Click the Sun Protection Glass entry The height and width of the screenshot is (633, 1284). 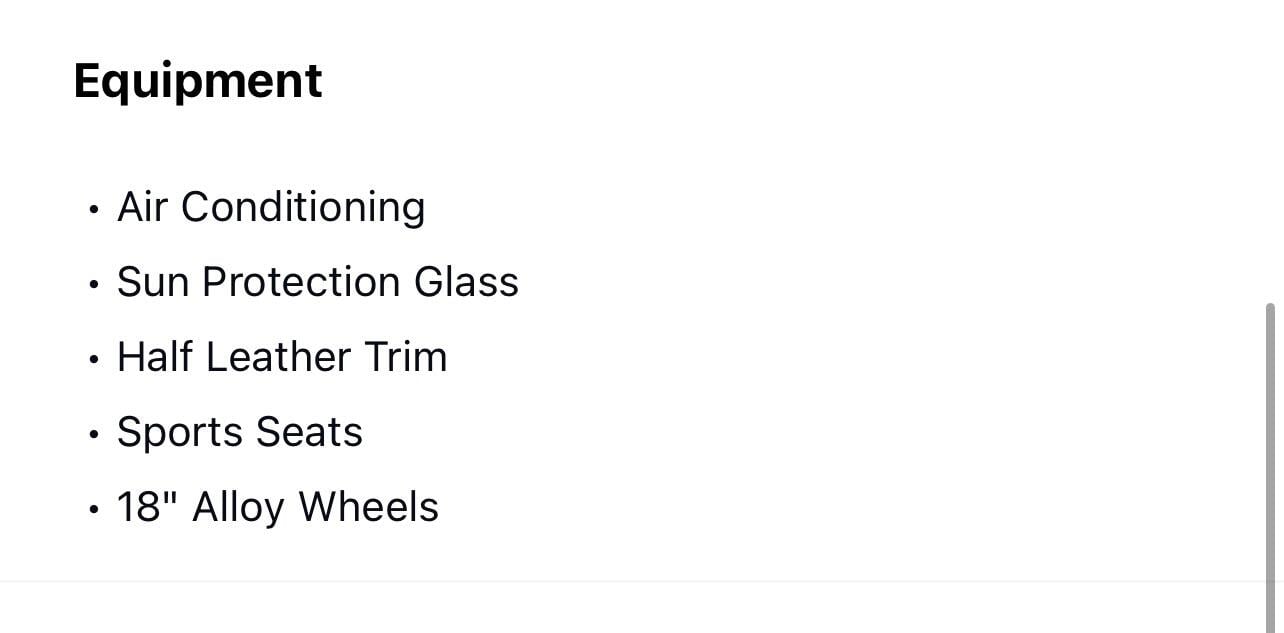tap(317, 282)
